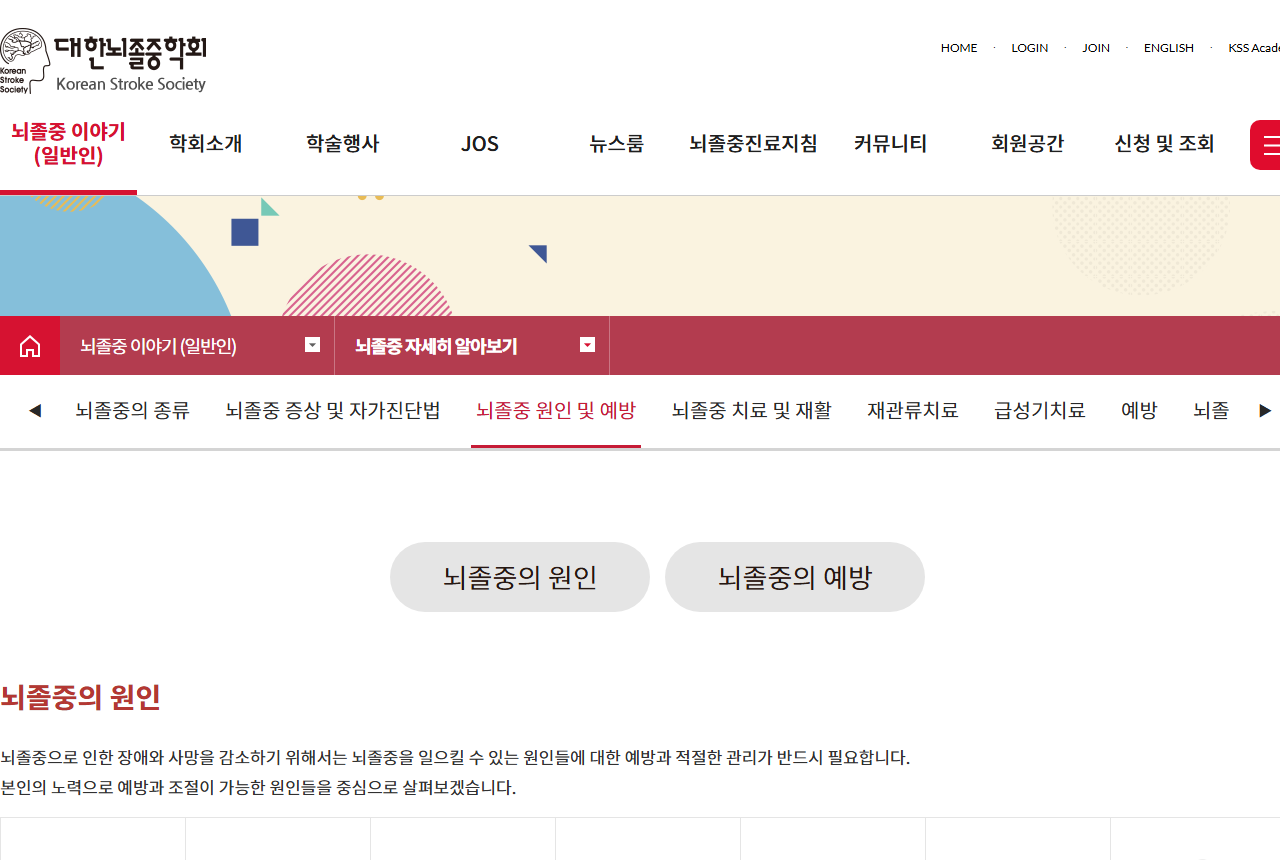
Task: Open the 뇌졸중 이야기 (일반인) main menu
Action: pyautogui.click(x=68, y=144)
